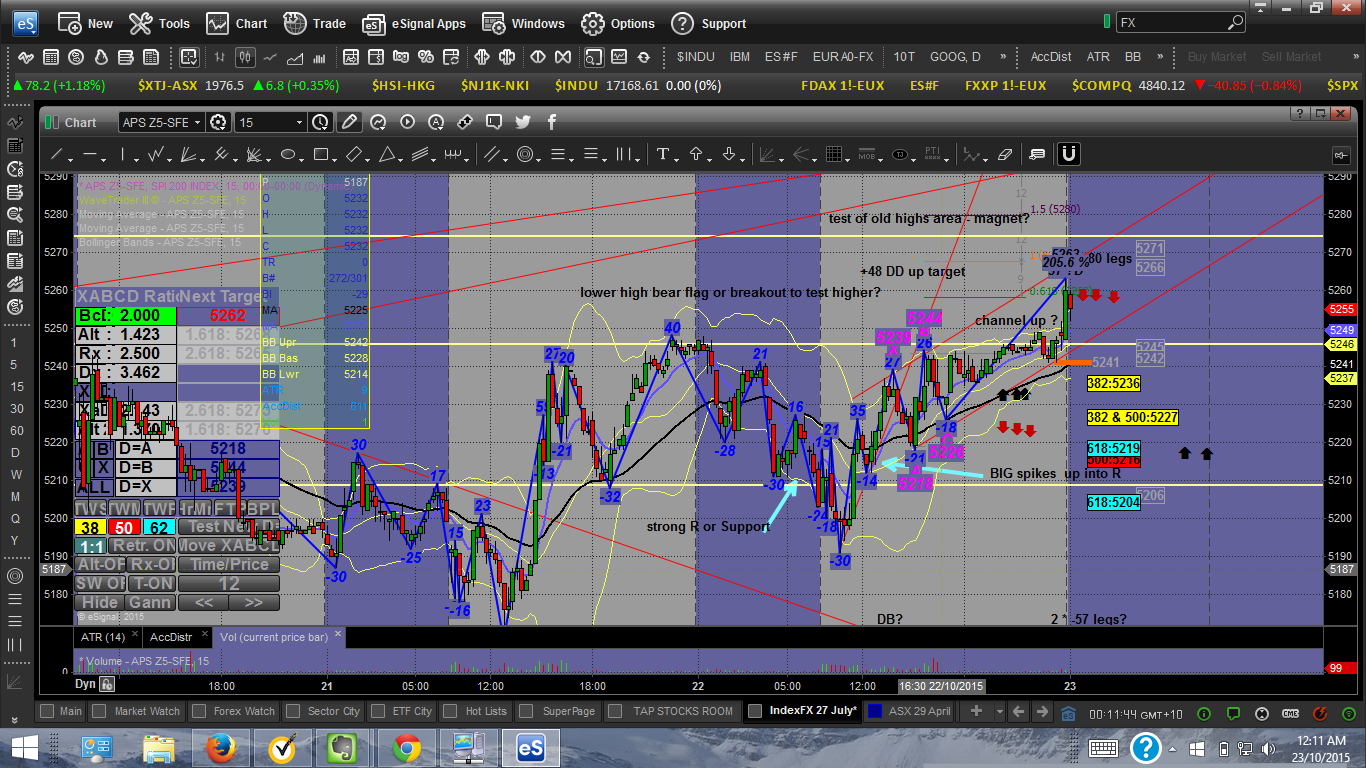Viewport: 1366px width, 768px height.
Task: Show more studies chevron after BB
Action: point(1160,57)
